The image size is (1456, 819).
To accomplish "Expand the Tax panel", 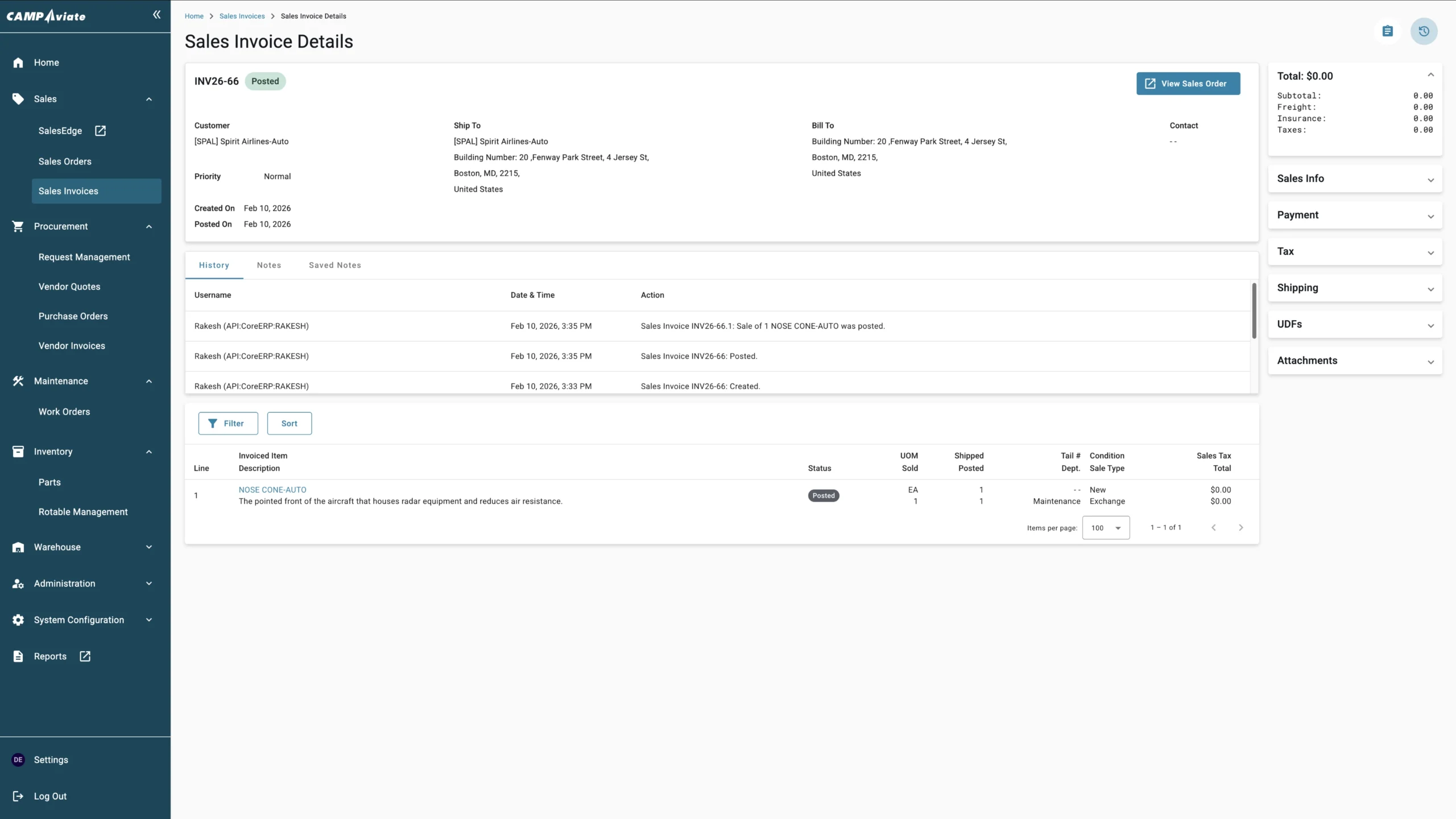I will [1355, 251].
